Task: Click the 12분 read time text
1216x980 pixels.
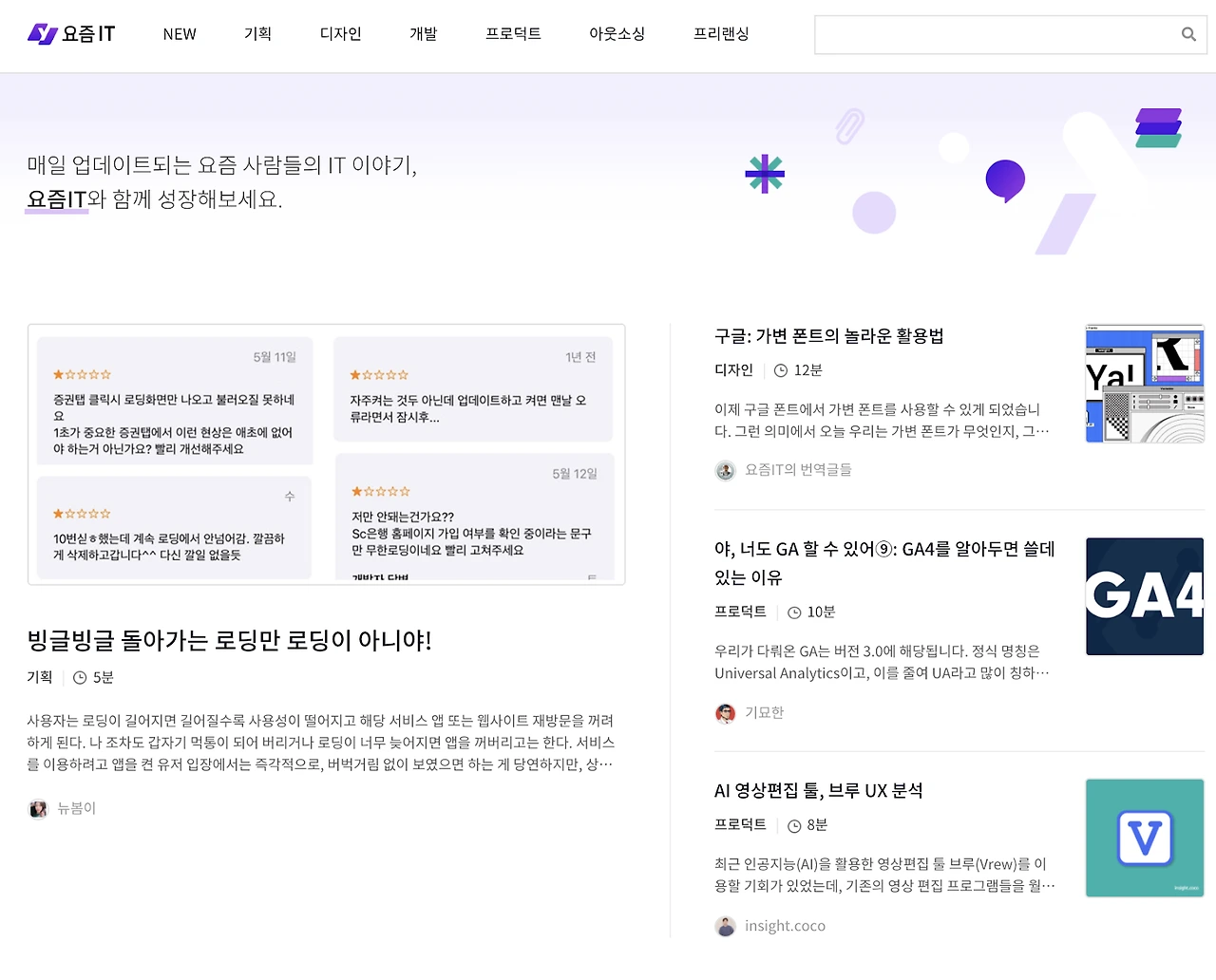Action: pyautogui.click(x=808, y=370)
